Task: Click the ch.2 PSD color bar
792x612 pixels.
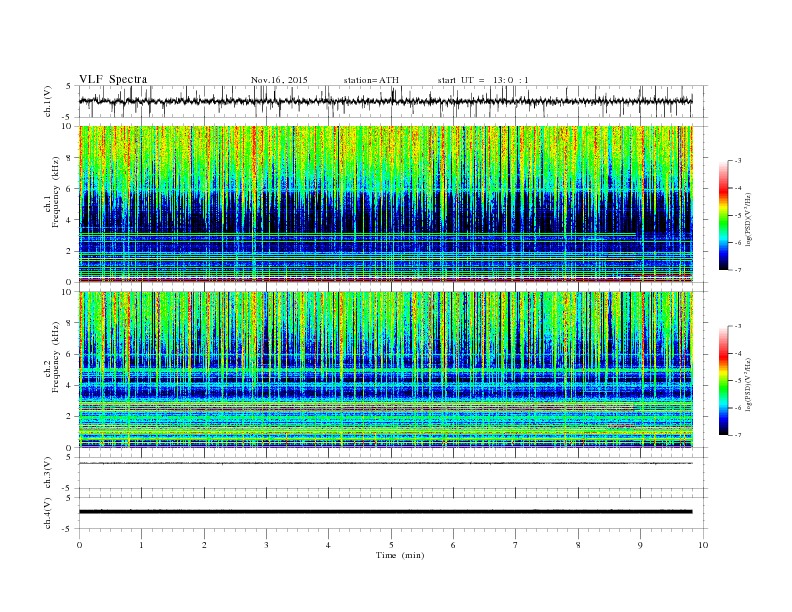Action: [x=723, y=381]
